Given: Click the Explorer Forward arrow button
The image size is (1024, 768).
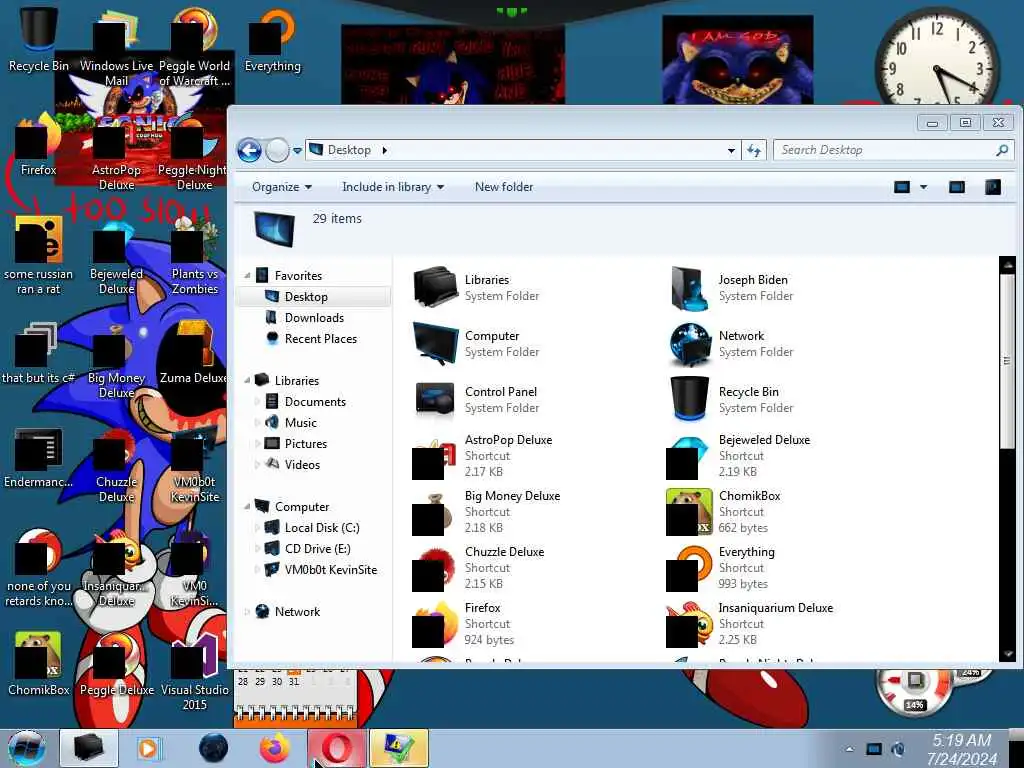Looking at the screenshot, I should point(277,150).
